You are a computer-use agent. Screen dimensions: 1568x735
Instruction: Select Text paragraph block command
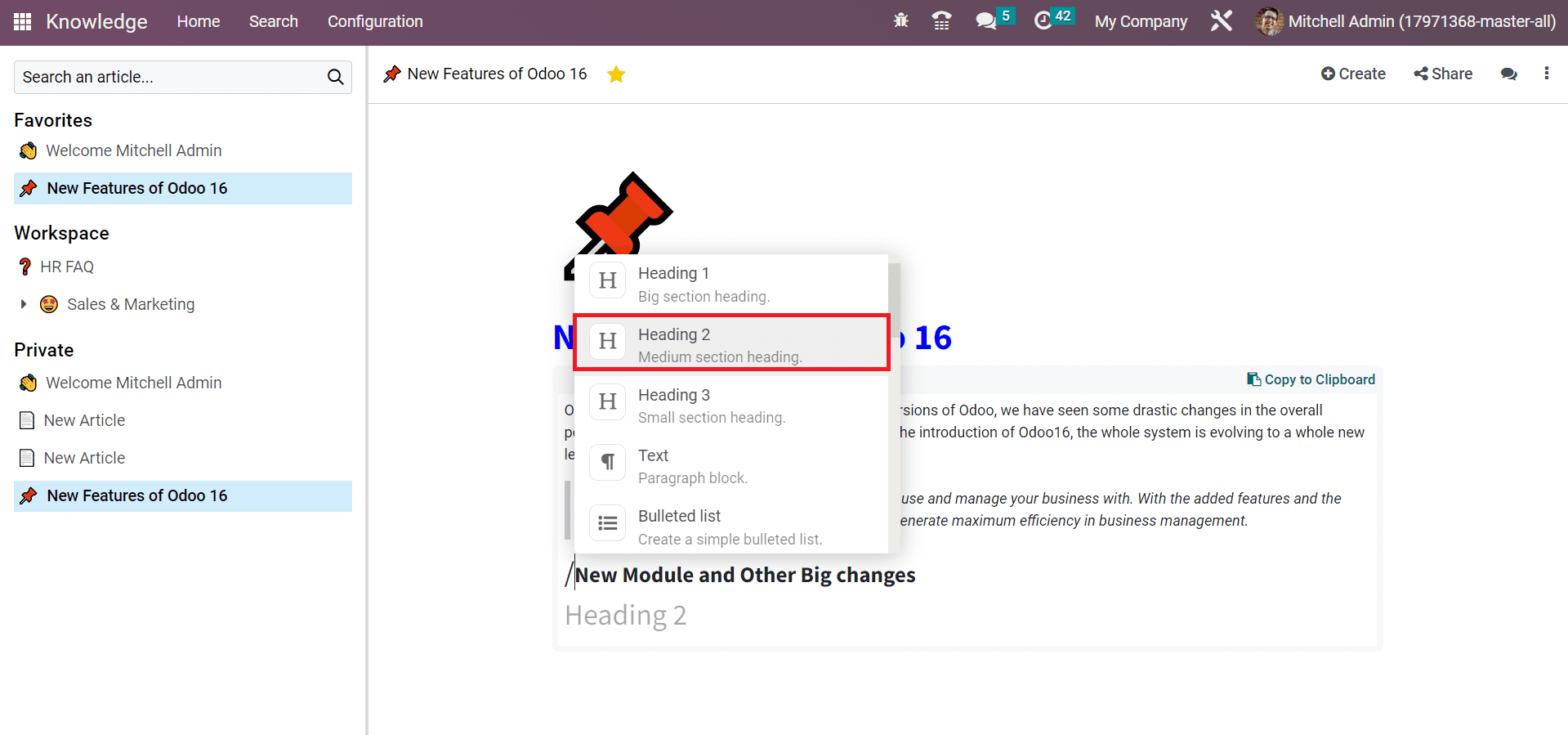click(x=731, y=466)
